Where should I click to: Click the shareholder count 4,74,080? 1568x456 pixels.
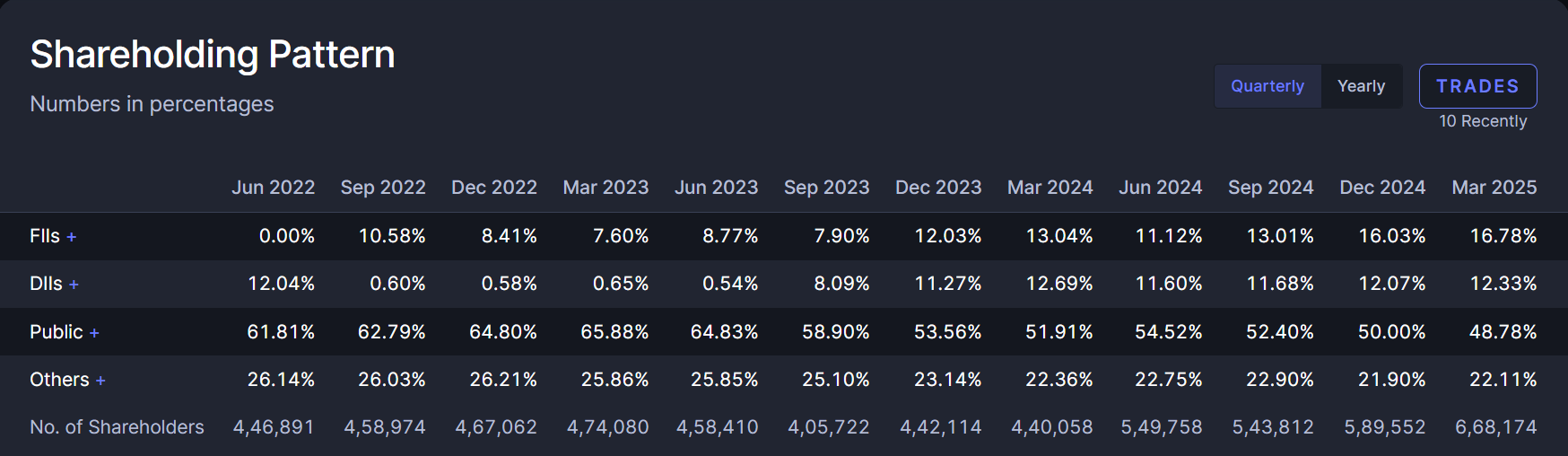pos(608,427)
